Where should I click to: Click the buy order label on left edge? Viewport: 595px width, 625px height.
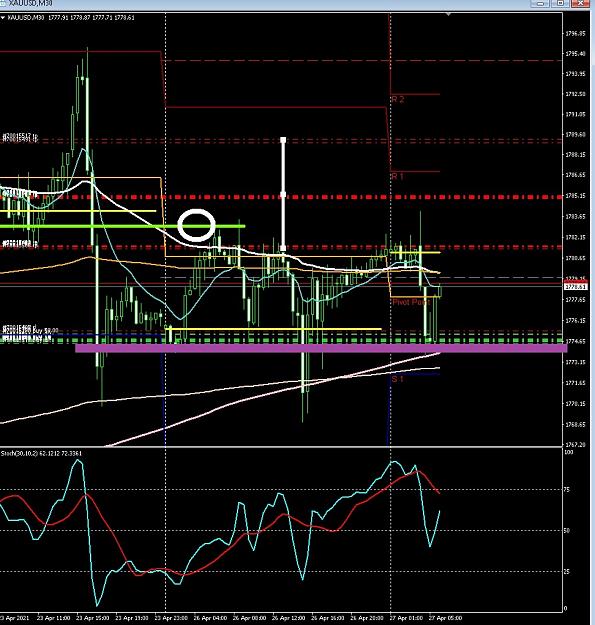click(31, 330)
